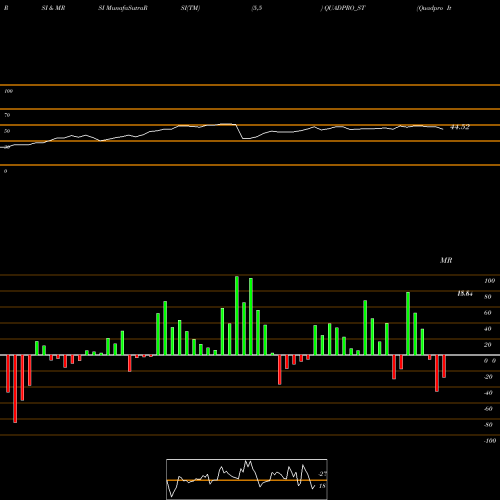This screenshot has width=500, height=500.
Task: Click the -40 label on MR axis
Action: click(488, 393)
